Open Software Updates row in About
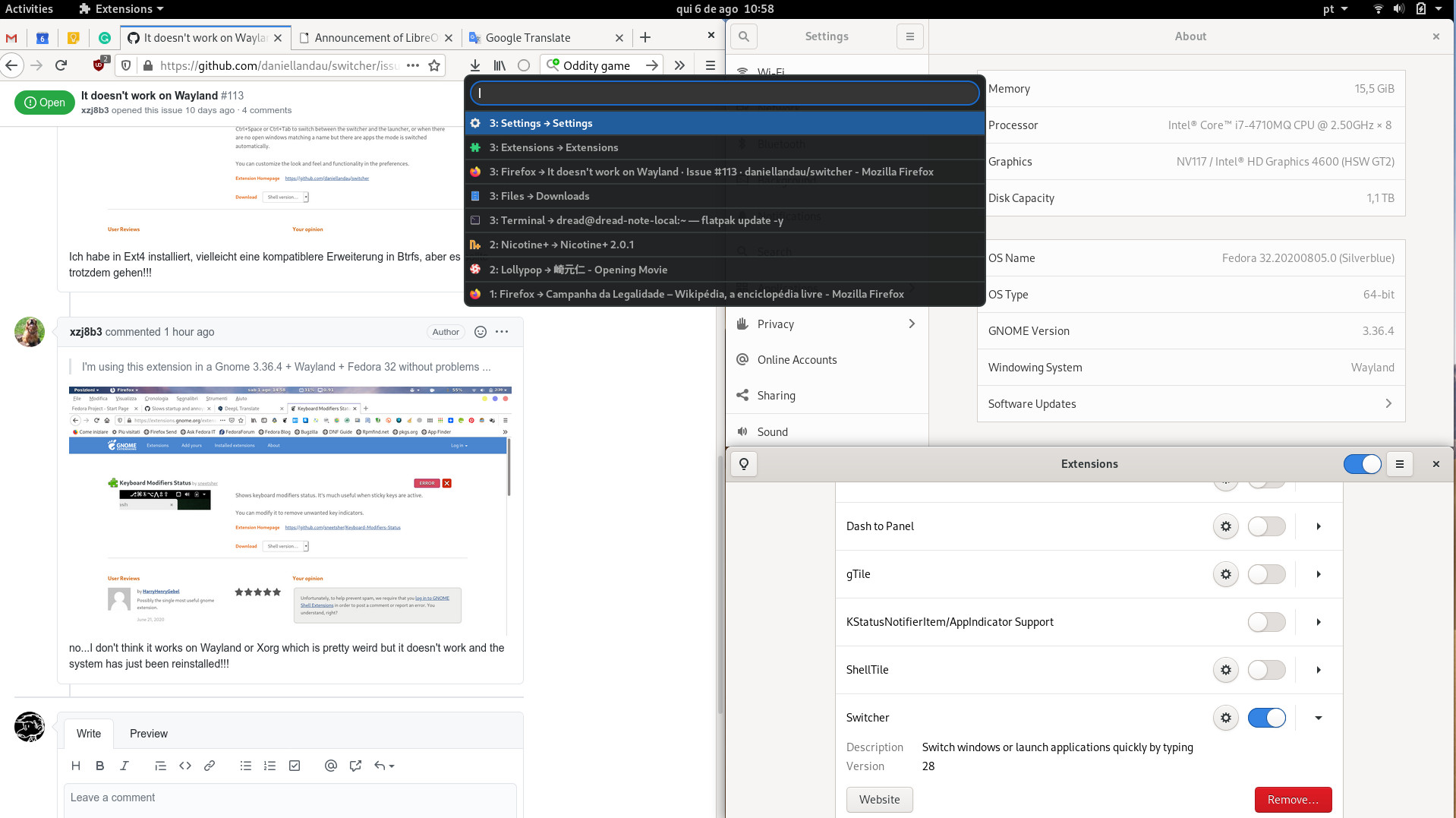The image size is (1456, 818). (1191, 404)
